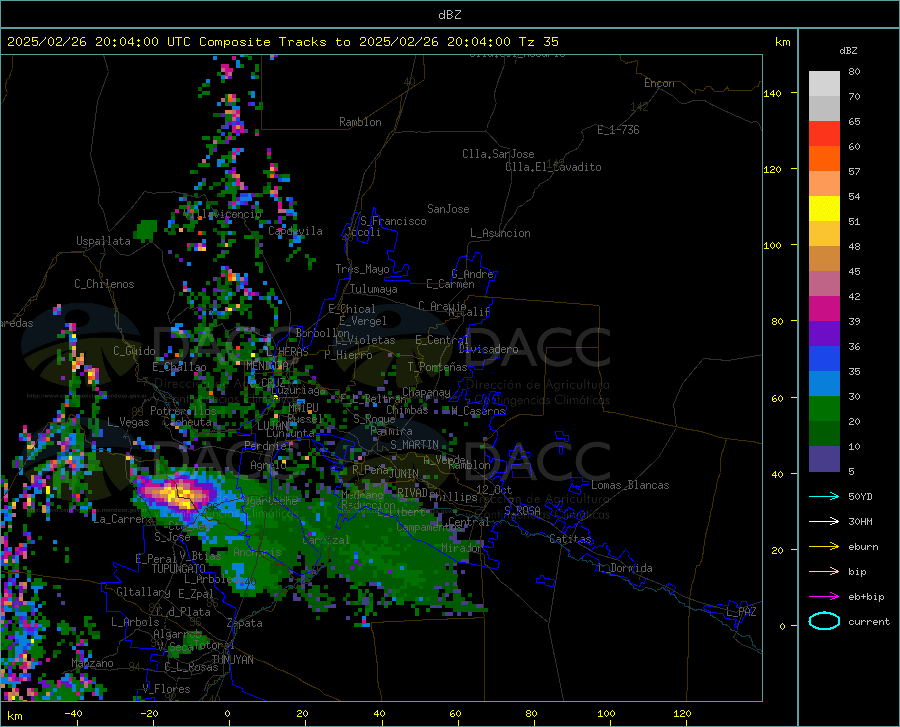
Task: Click the L_Asuncion map label
Action: [x=500, y=233]
